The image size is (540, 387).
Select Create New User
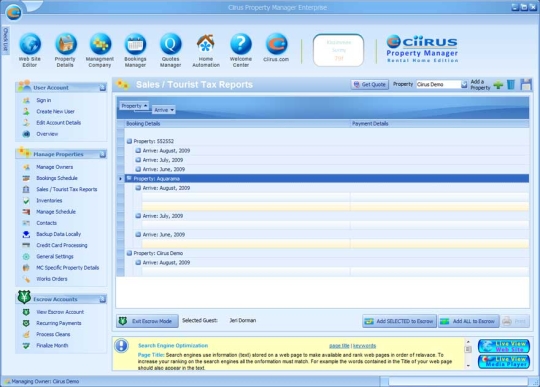(x=55, y=112)
